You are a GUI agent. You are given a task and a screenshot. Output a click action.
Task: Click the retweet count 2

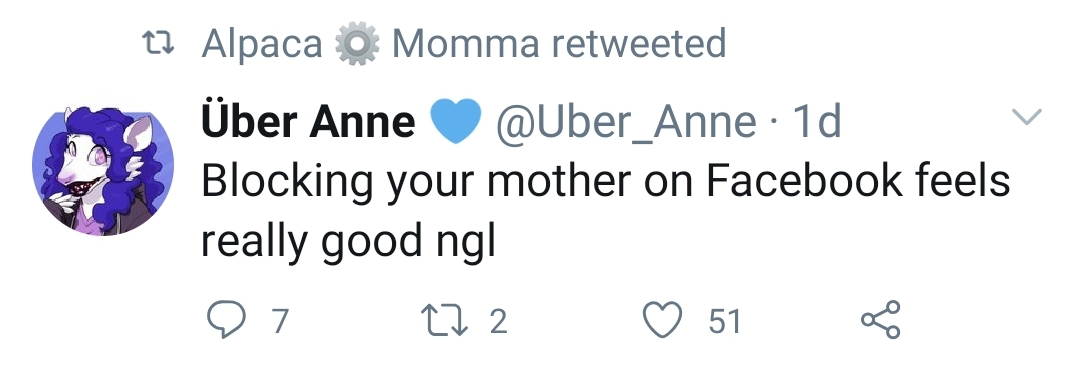pos(499,322)
